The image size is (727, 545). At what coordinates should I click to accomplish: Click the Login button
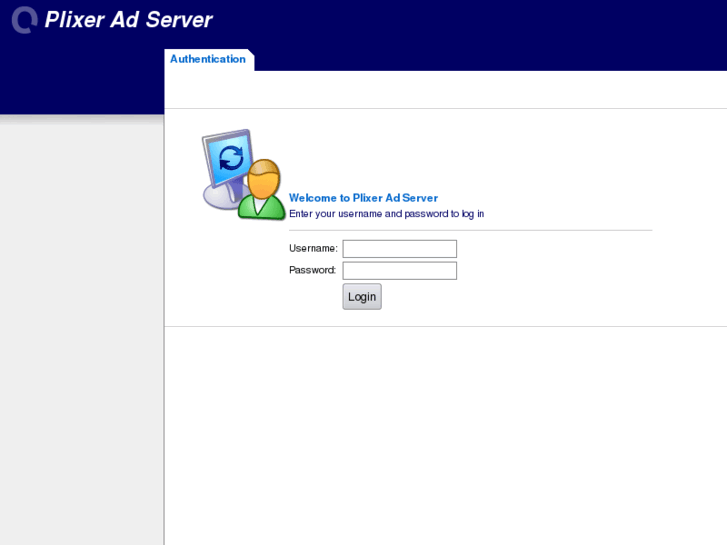pos(362,296)
